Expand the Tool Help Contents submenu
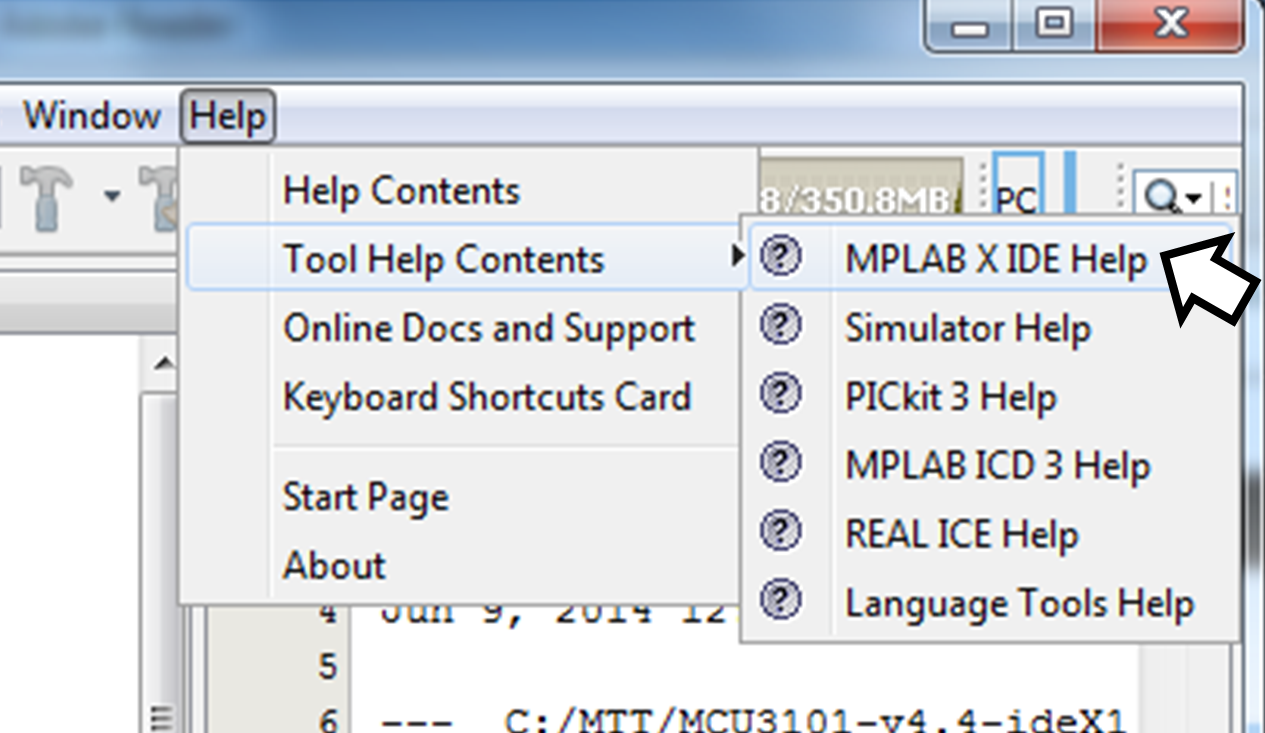The width and height of the screenshot is (1265, 733). (445, 259)
